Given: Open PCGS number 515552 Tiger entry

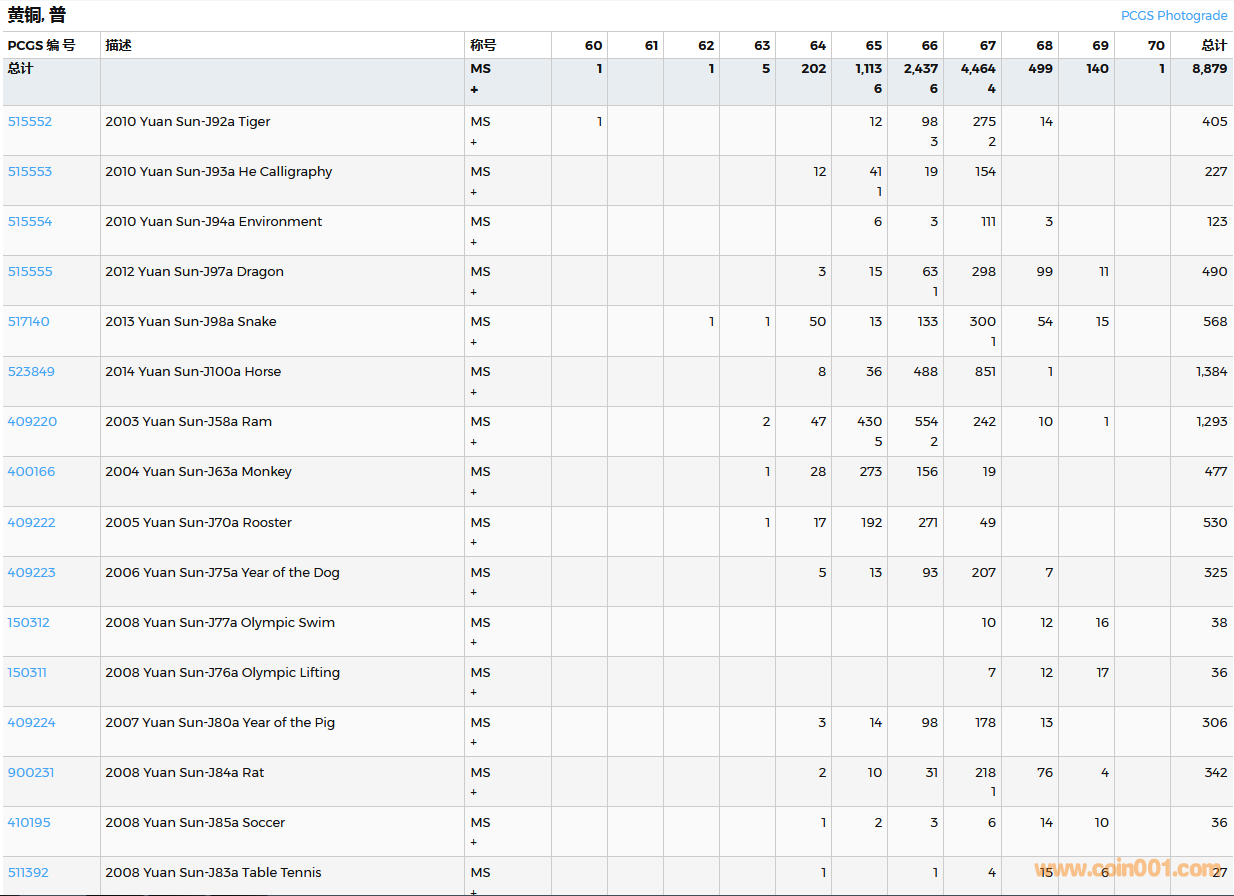Looking at the screenshot, I should pos(30,122).
